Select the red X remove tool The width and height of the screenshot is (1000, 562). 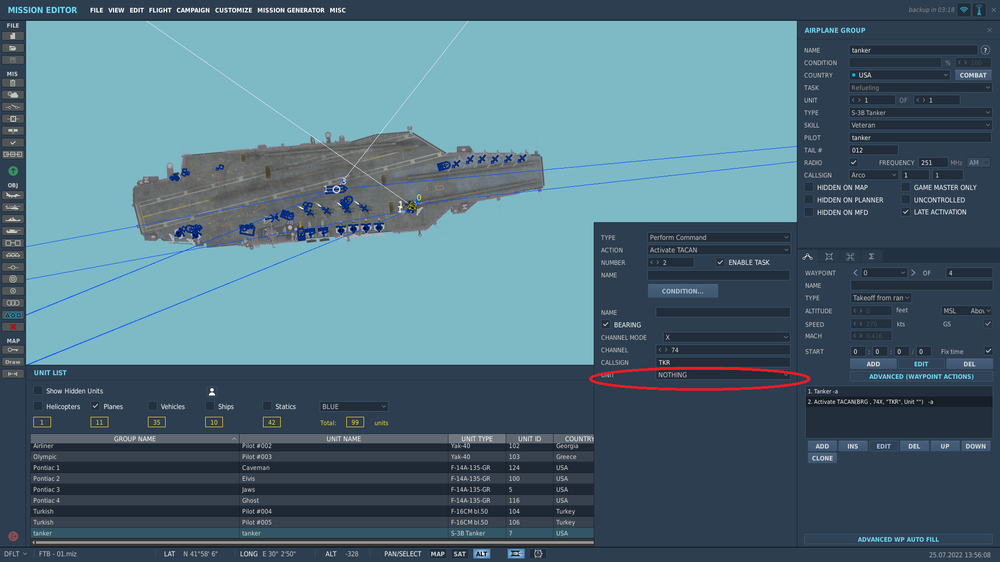coord(13,327)
